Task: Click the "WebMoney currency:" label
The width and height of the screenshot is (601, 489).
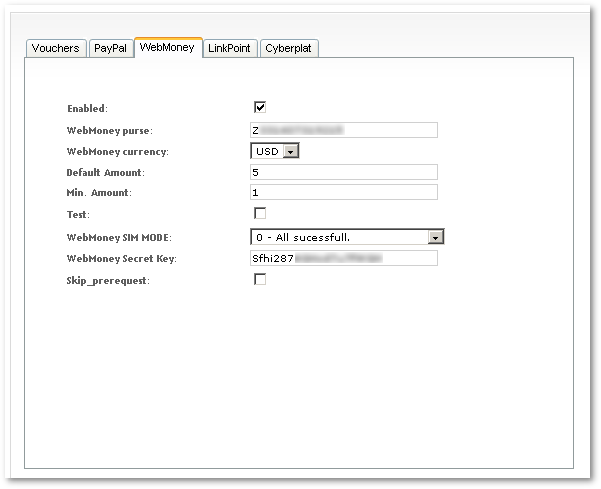Action: [117, 152]
